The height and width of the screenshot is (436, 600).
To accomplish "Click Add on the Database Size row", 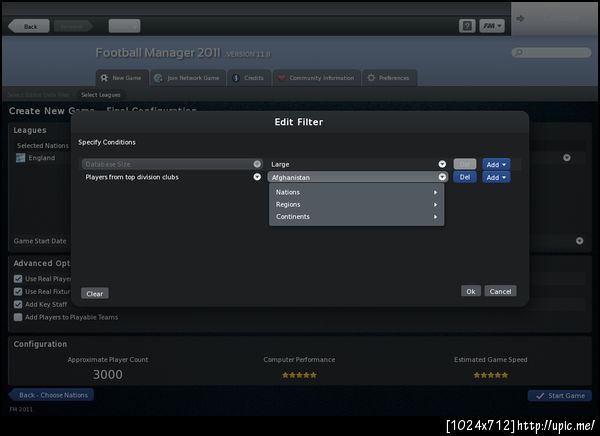I will pyautogui.click(x=496, y=165).
